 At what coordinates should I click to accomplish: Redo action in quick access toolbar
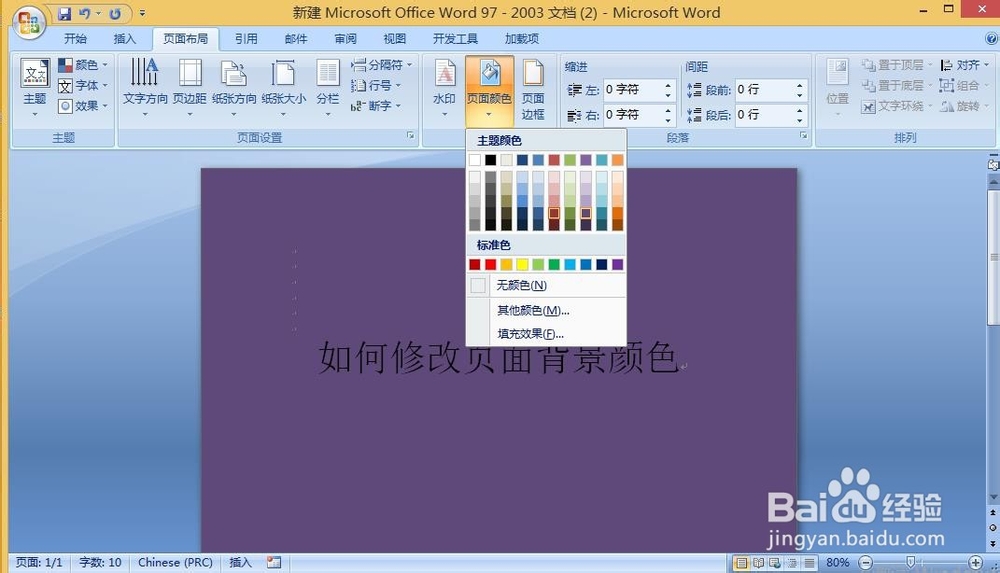(x=115, y=13)
